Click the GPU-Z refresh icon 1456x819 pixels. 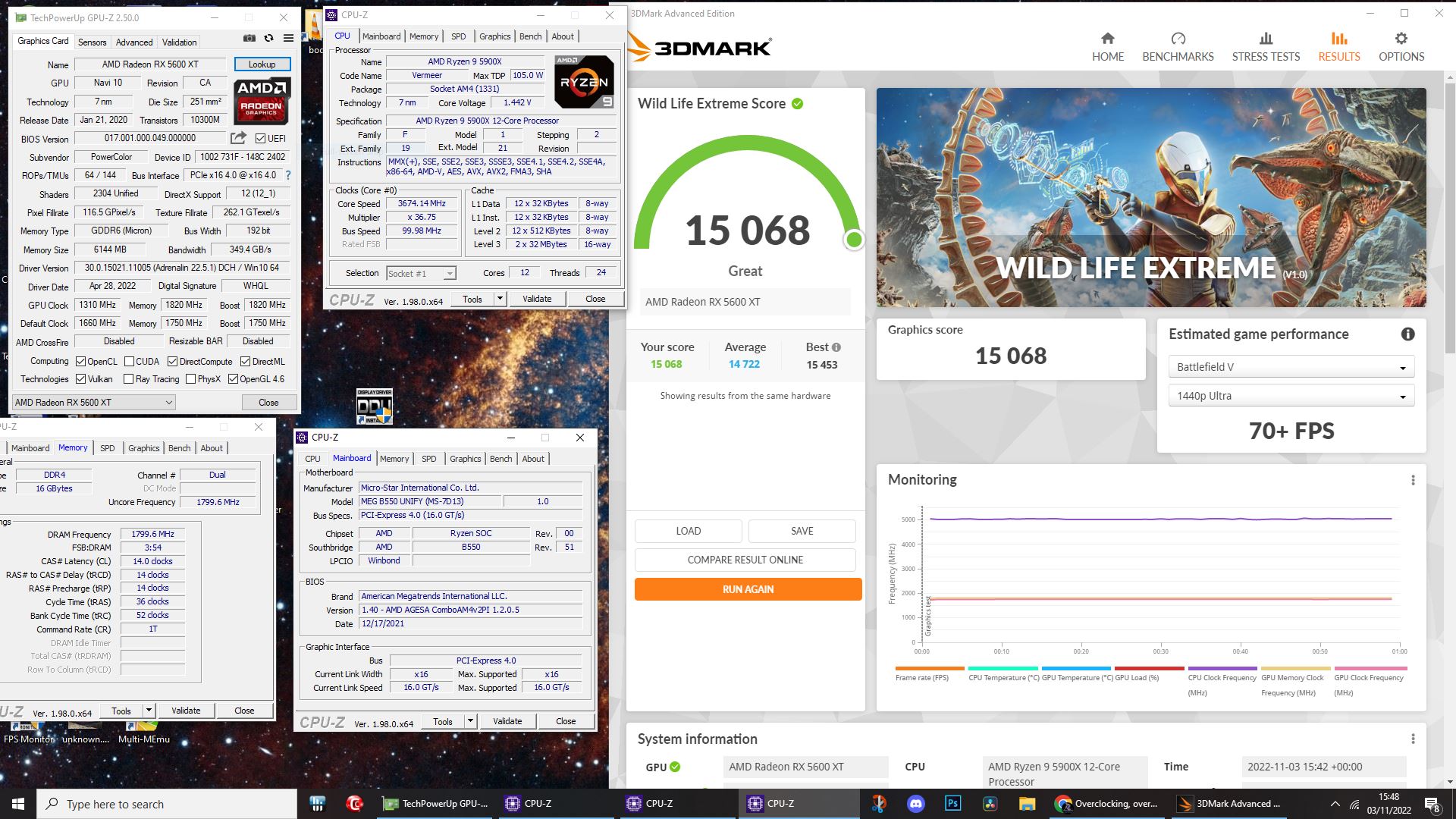click(x=268, y=38)
